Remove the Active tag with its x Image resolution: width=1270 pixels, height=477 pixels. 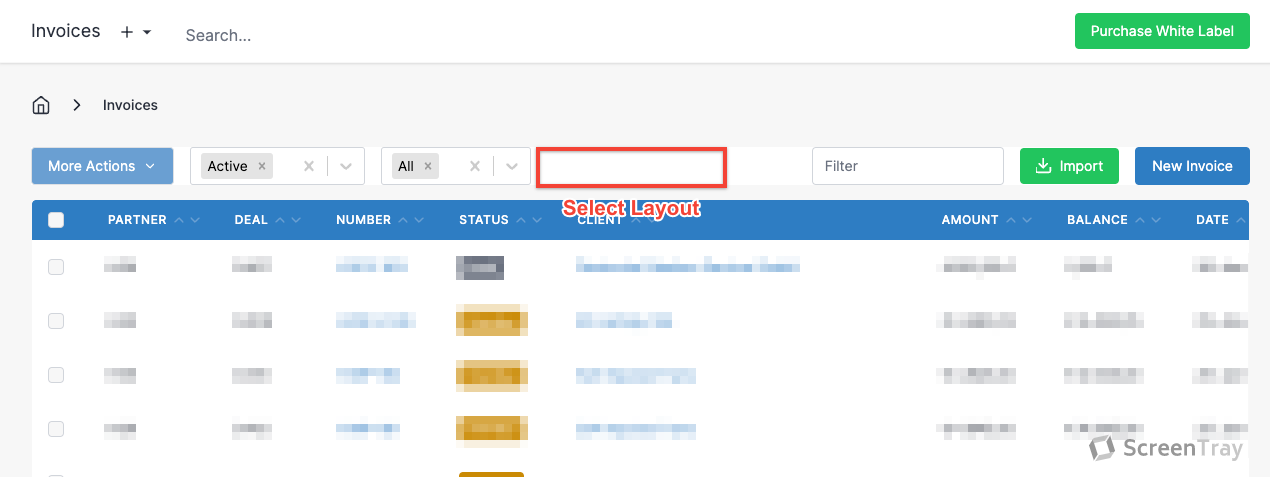coord(262,166)
